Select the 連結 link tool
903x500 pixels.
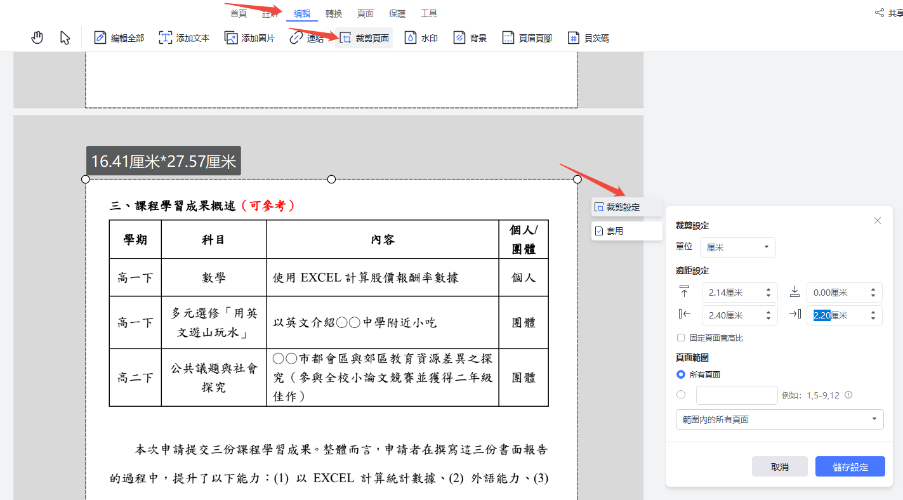pos(306,38)
